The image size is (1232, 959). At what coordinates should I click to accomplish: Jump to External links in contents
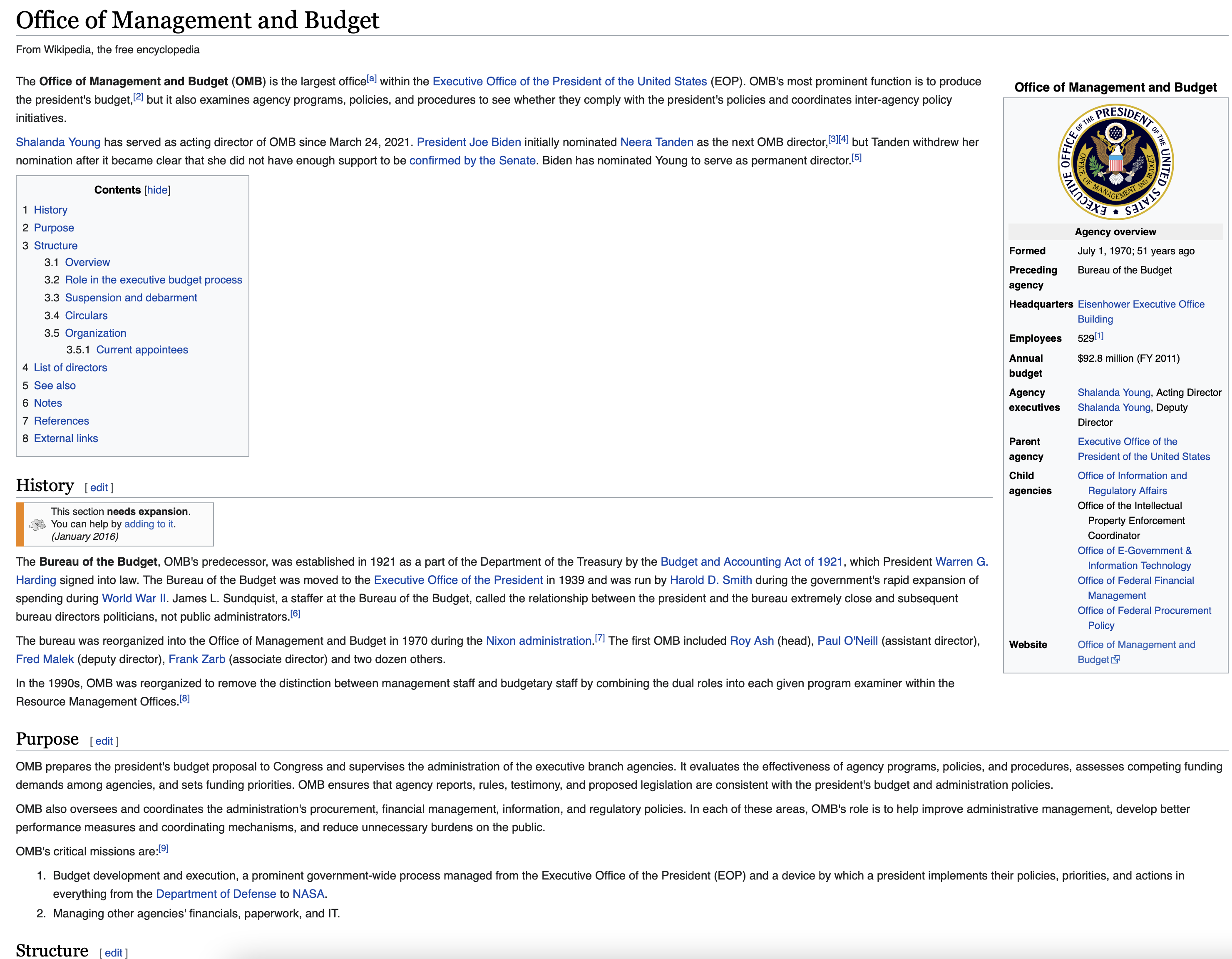click(x=66, y=438)
